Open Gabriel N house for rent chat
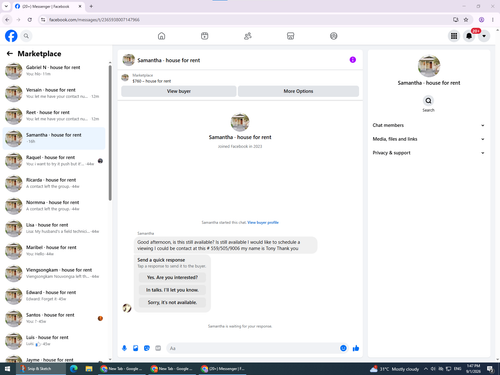This screenshot has height=375, width=500. point(54,71)
